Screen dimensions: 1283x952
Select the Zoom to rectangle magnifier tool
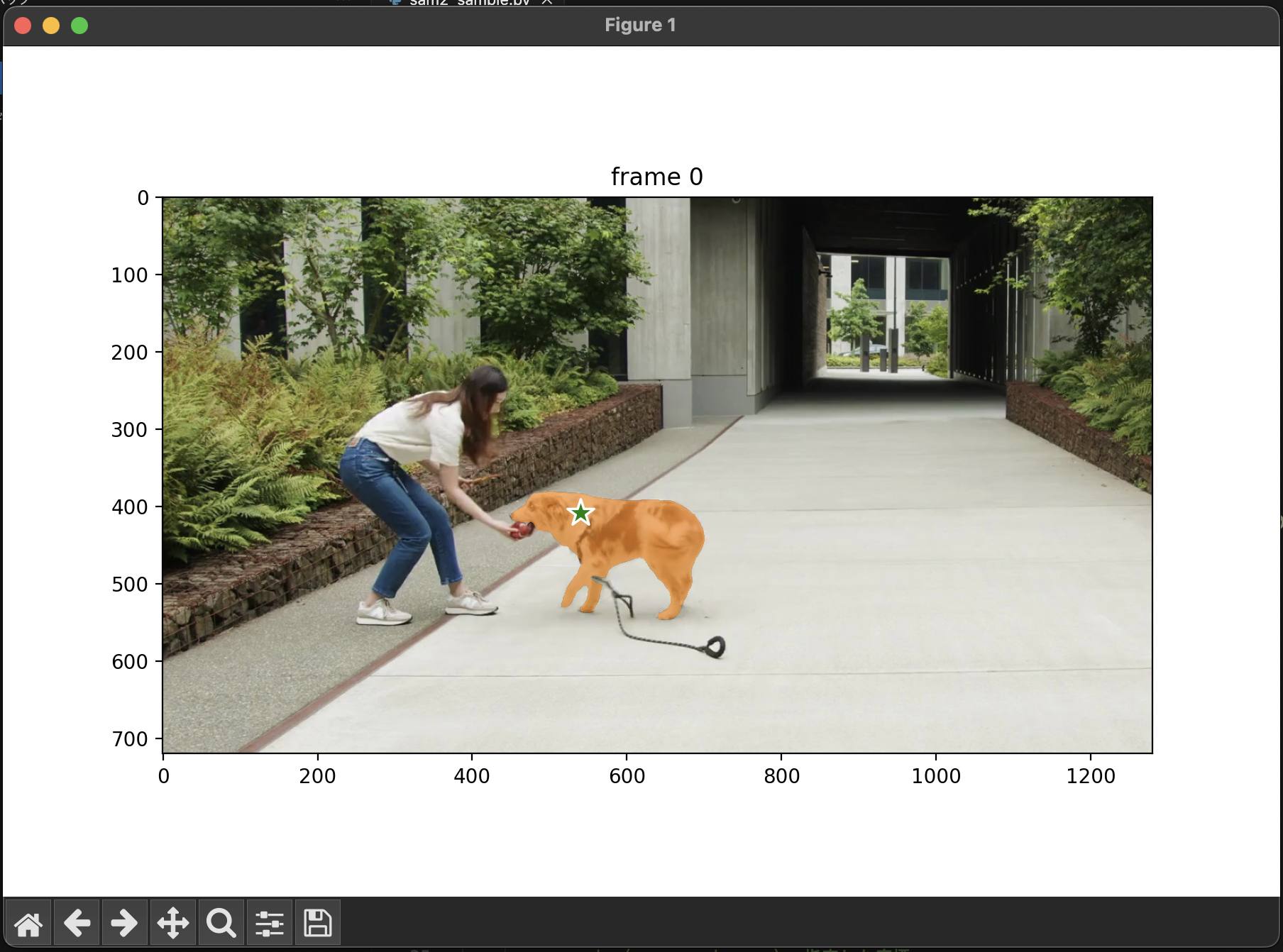tap(221, 923)
